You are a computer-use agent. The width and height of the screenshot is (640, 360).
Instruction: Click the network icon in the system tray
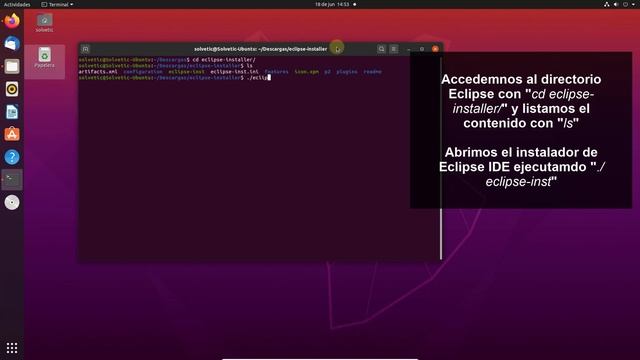coord(607,4)
